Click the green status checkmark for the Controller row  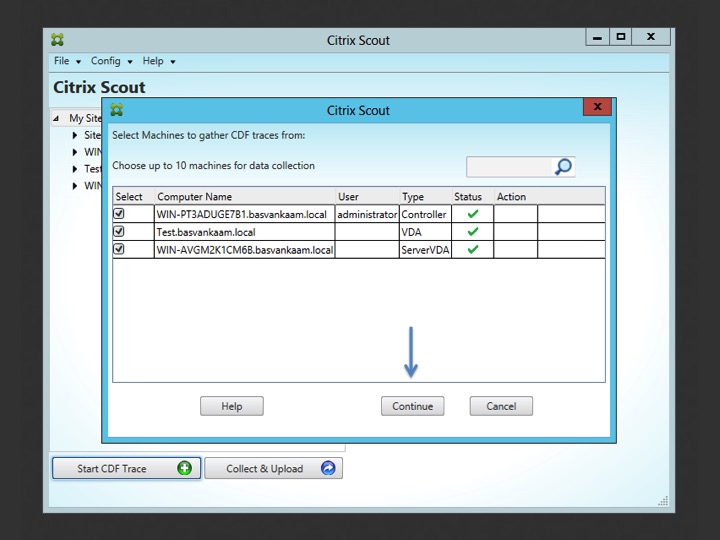click(x=472, y=214)
